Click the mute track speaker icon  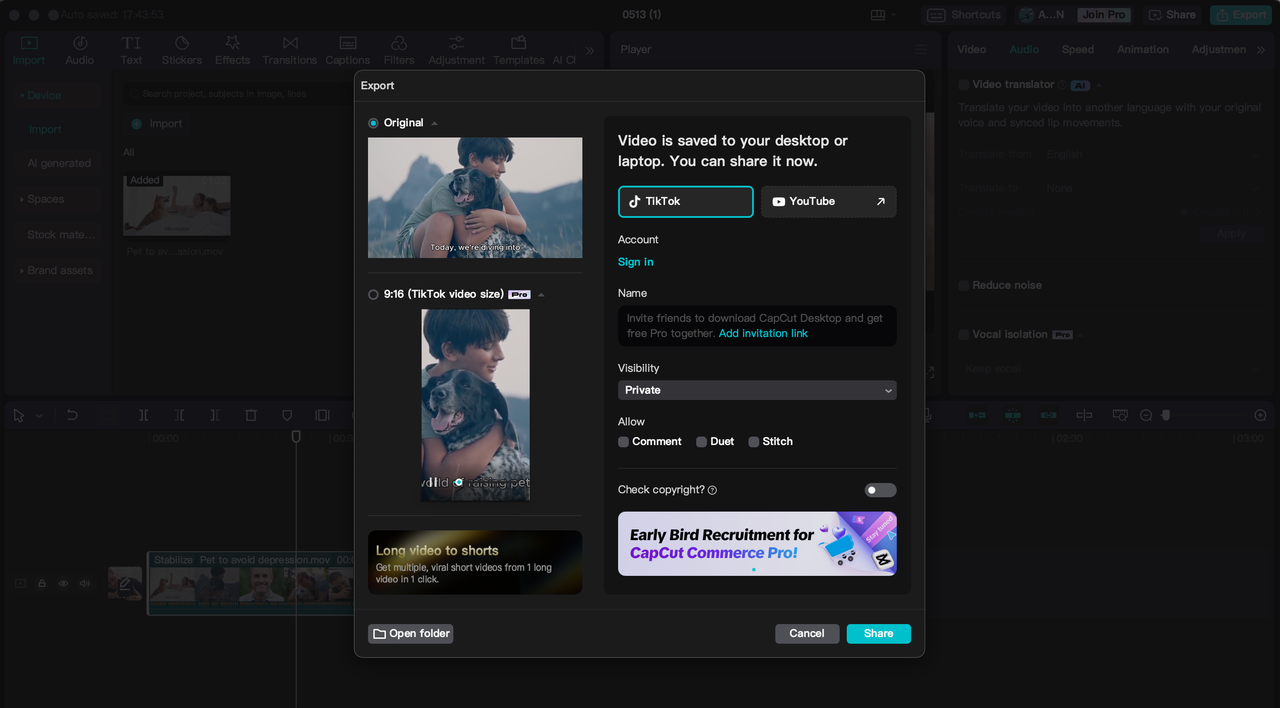point(85,583)
